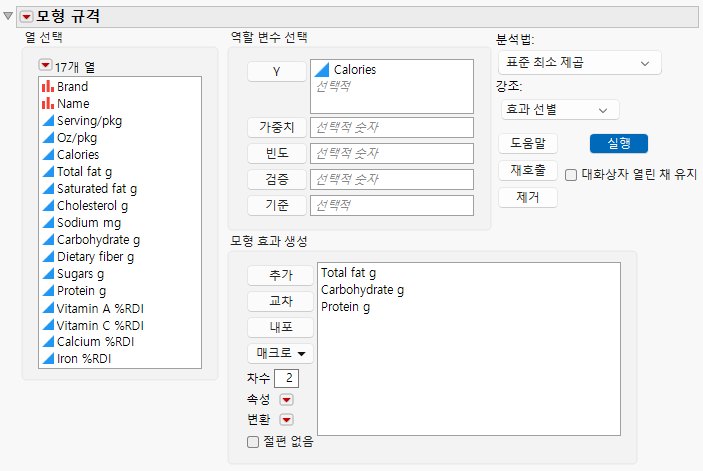703x471 pixels.
Task: Select Saturated fat g in the column list
Action: coord(97,189)
